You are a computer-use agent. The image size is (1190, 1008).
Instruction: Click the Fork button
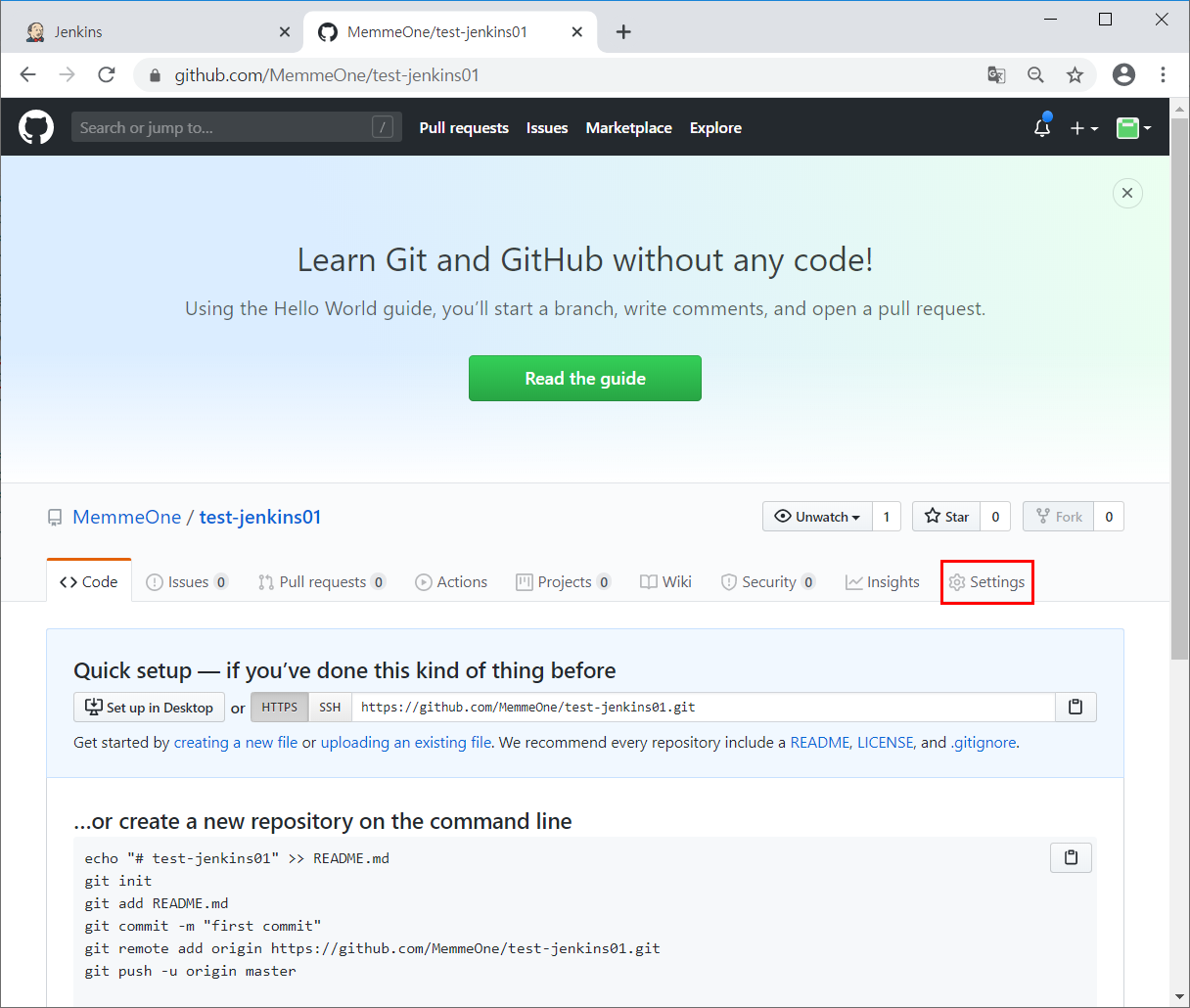(1059, 517)
